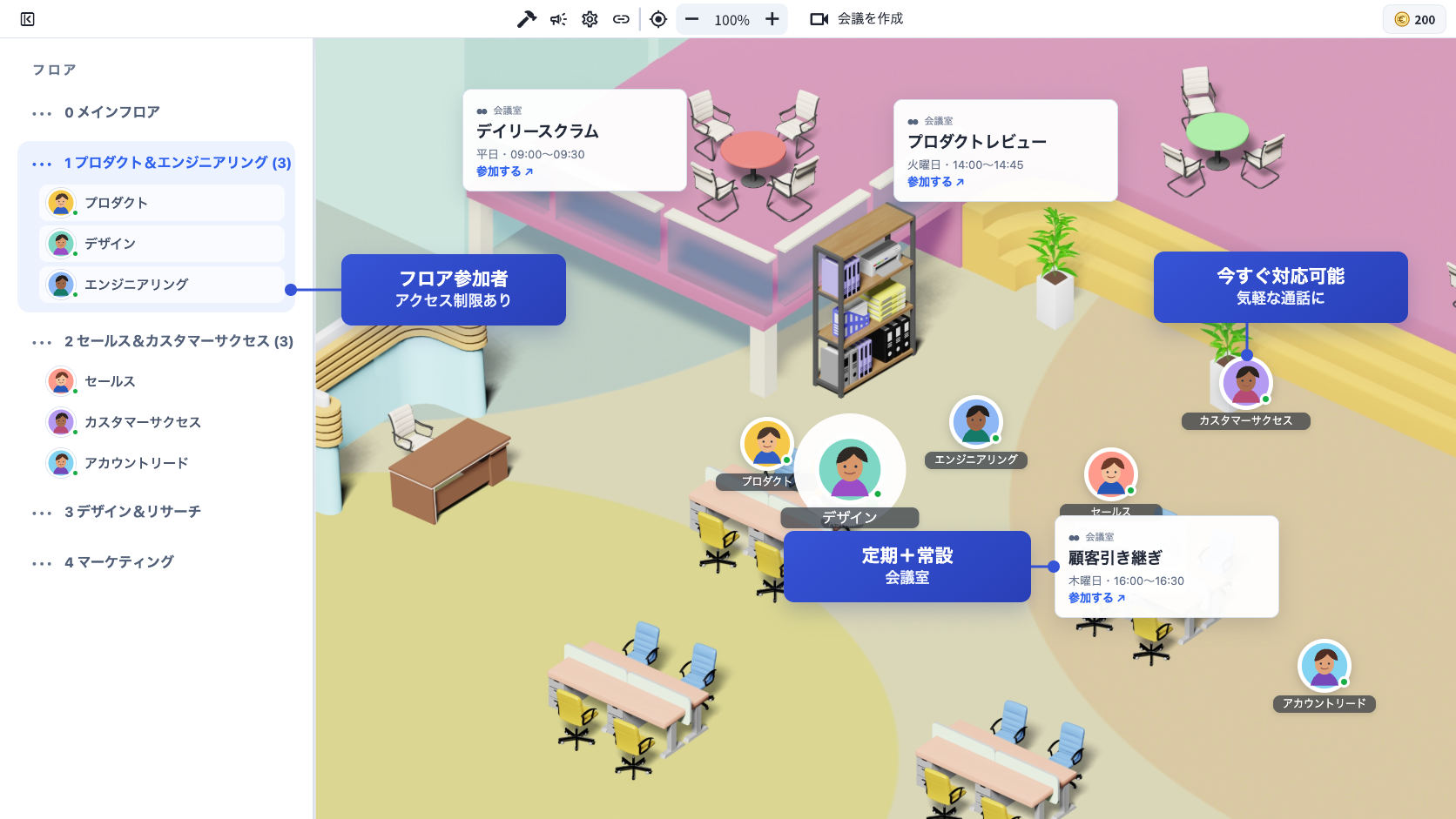The image size is (1456, 819).
Task: Select デザイン member in sidebar
Action: tap(162, 244)
